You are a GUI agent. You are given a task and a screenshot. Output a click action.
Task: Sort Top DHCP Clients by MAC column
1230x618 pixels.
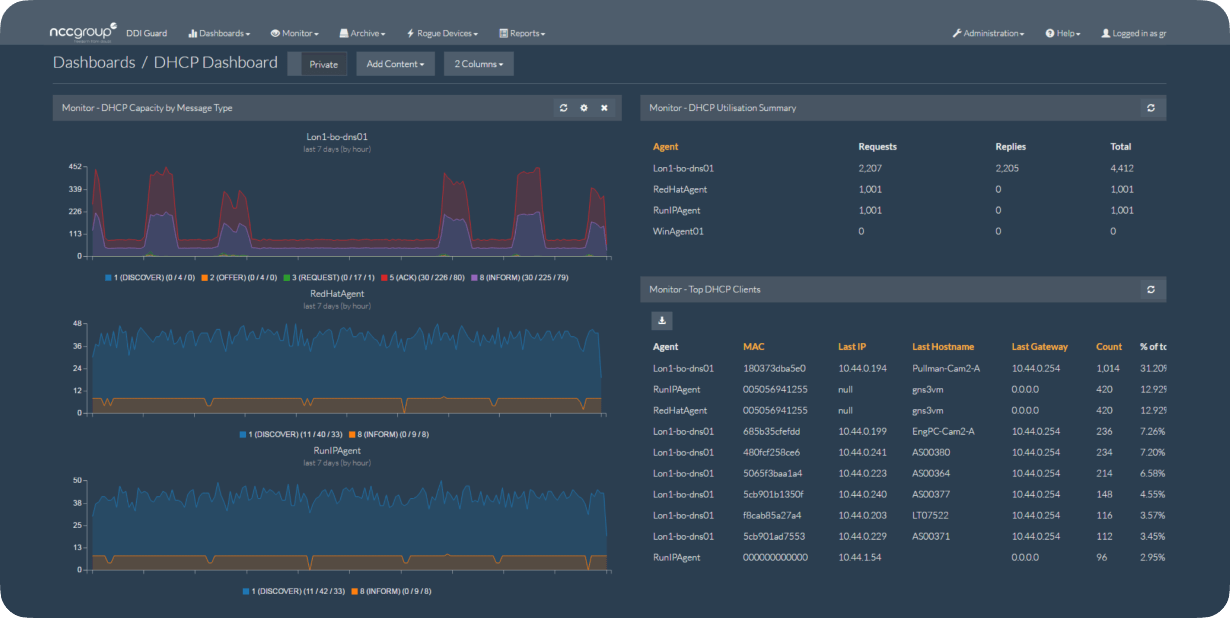[x=753, y=347]
